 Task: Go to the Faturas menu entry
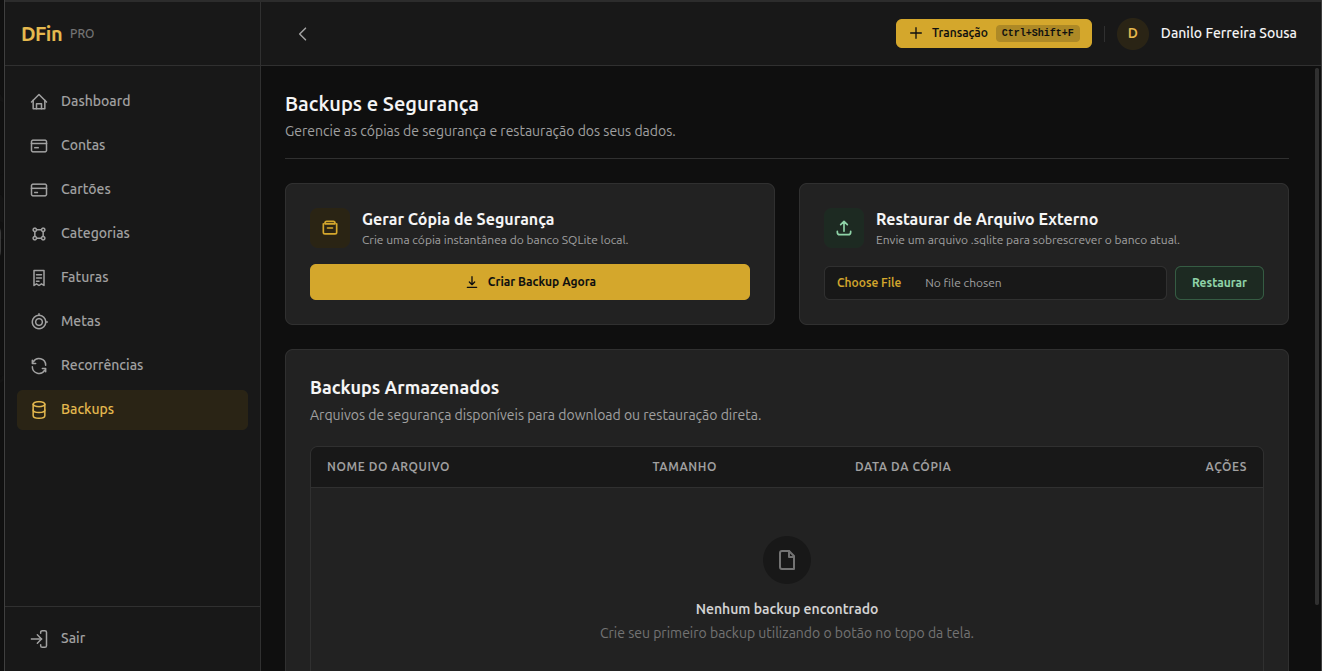[x=132, y=277]
